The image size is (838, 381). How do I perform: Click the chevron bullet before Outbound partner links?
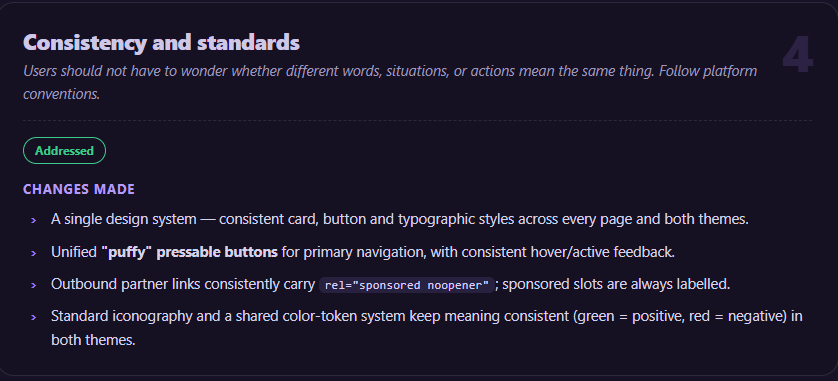click(x=34, y=285)
